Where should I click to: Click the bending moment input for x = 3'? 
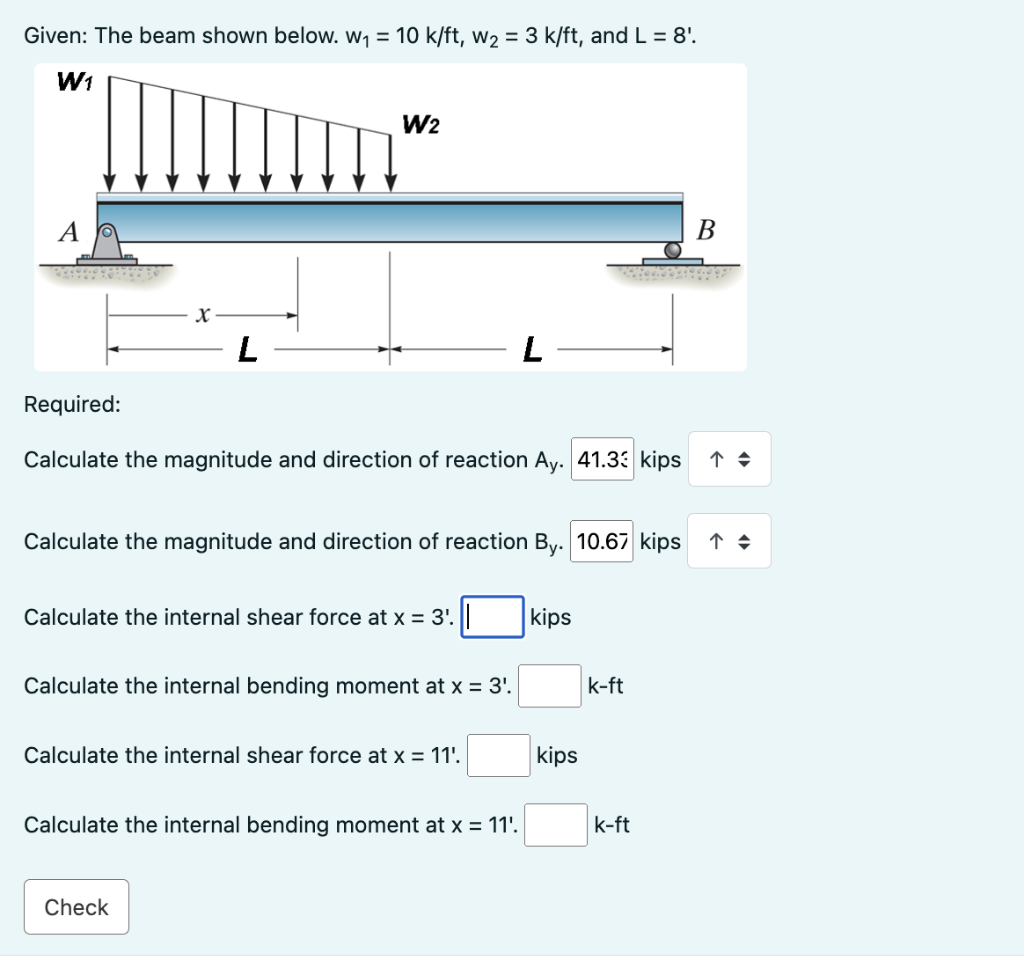coord(549,686)
